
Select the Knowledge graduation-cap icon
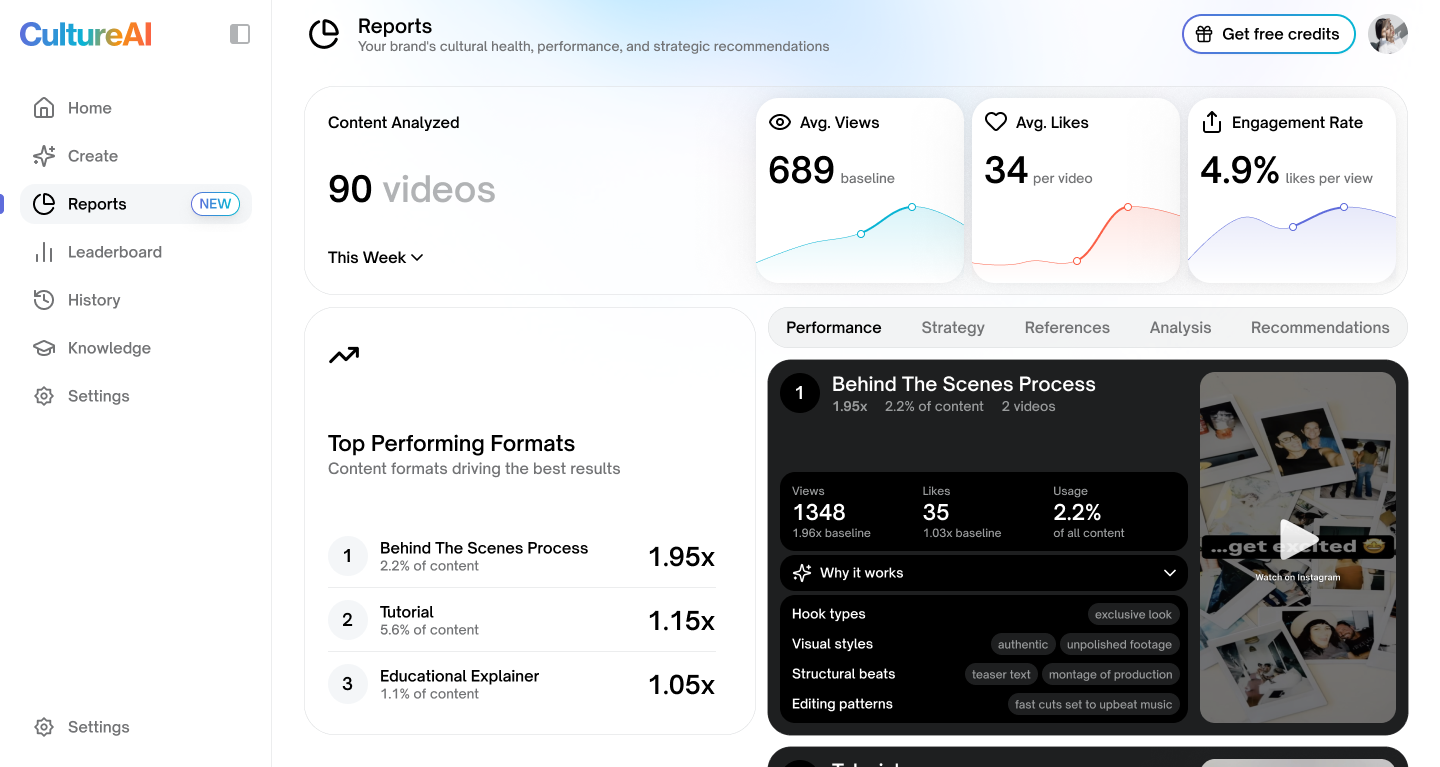[44, 347]
